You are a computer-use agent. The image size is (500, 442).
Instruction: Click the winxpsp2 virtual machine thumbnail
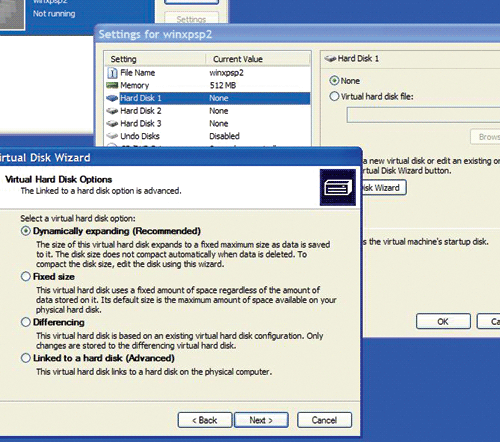tap(12, 14)
